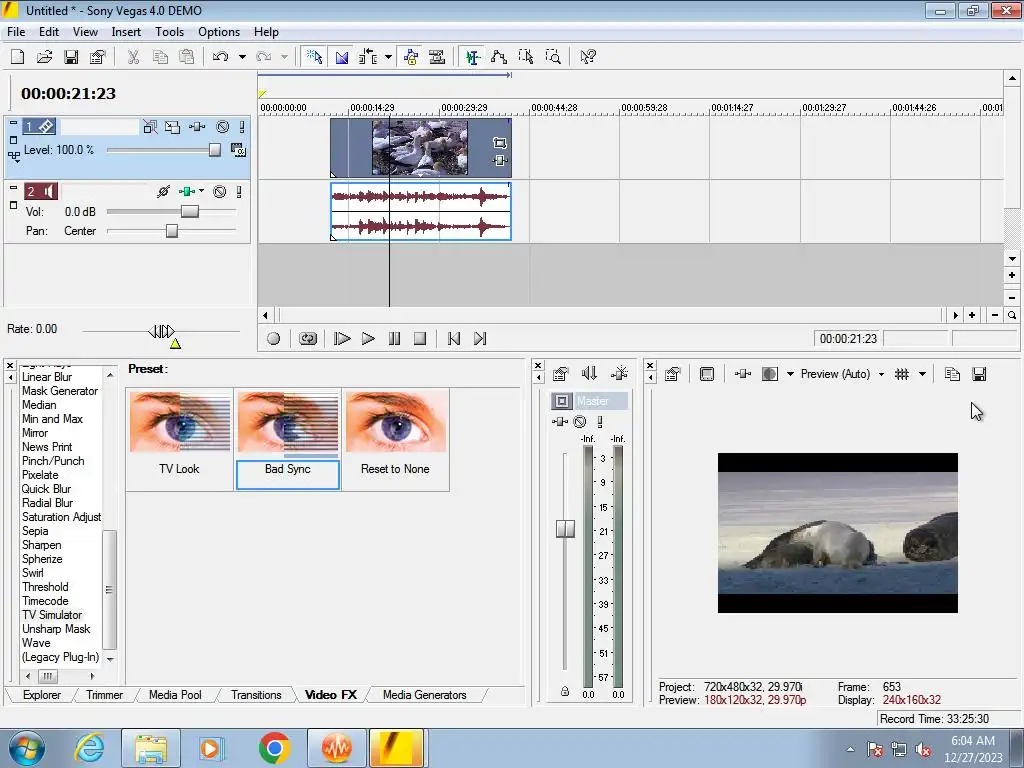Image resolution: width=1024 pixels, height=768 pixels.
Task: Click the Record button in transport bar
Action: pos(274,338)
